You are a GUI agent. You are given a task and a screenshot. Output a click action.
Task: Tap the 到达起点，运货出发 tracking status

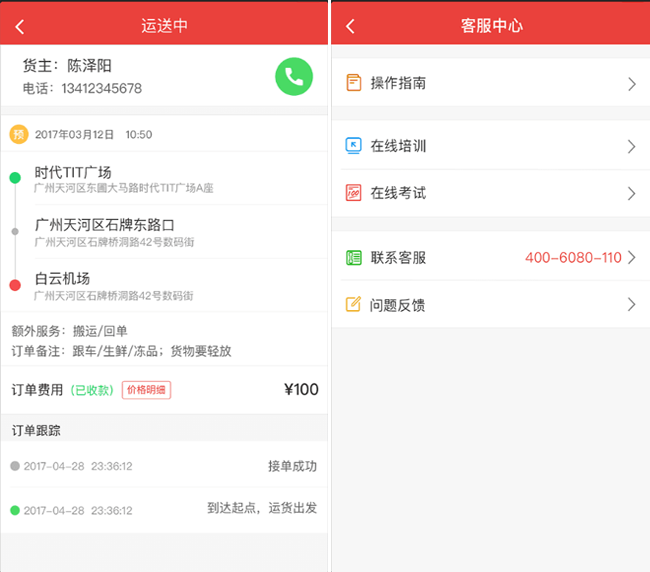(x=262, y=508)
